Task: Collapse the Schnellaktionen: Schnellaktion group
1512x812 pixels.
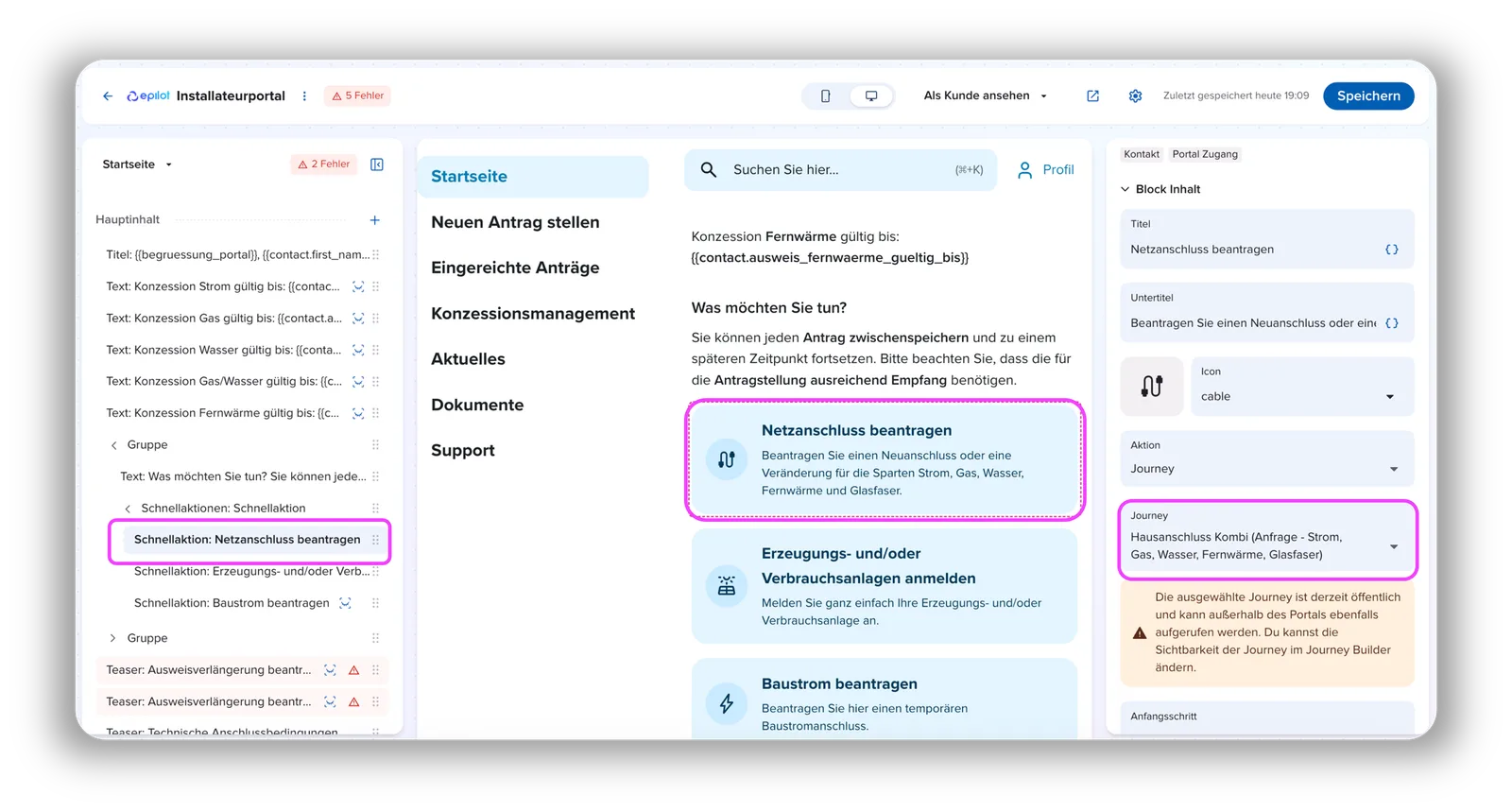Action: [129, 509]
